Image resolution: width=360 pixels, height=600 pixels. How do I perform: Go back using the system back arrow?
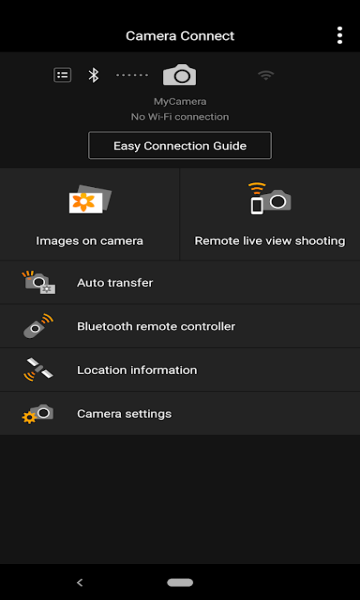click(x=80, y=582)
